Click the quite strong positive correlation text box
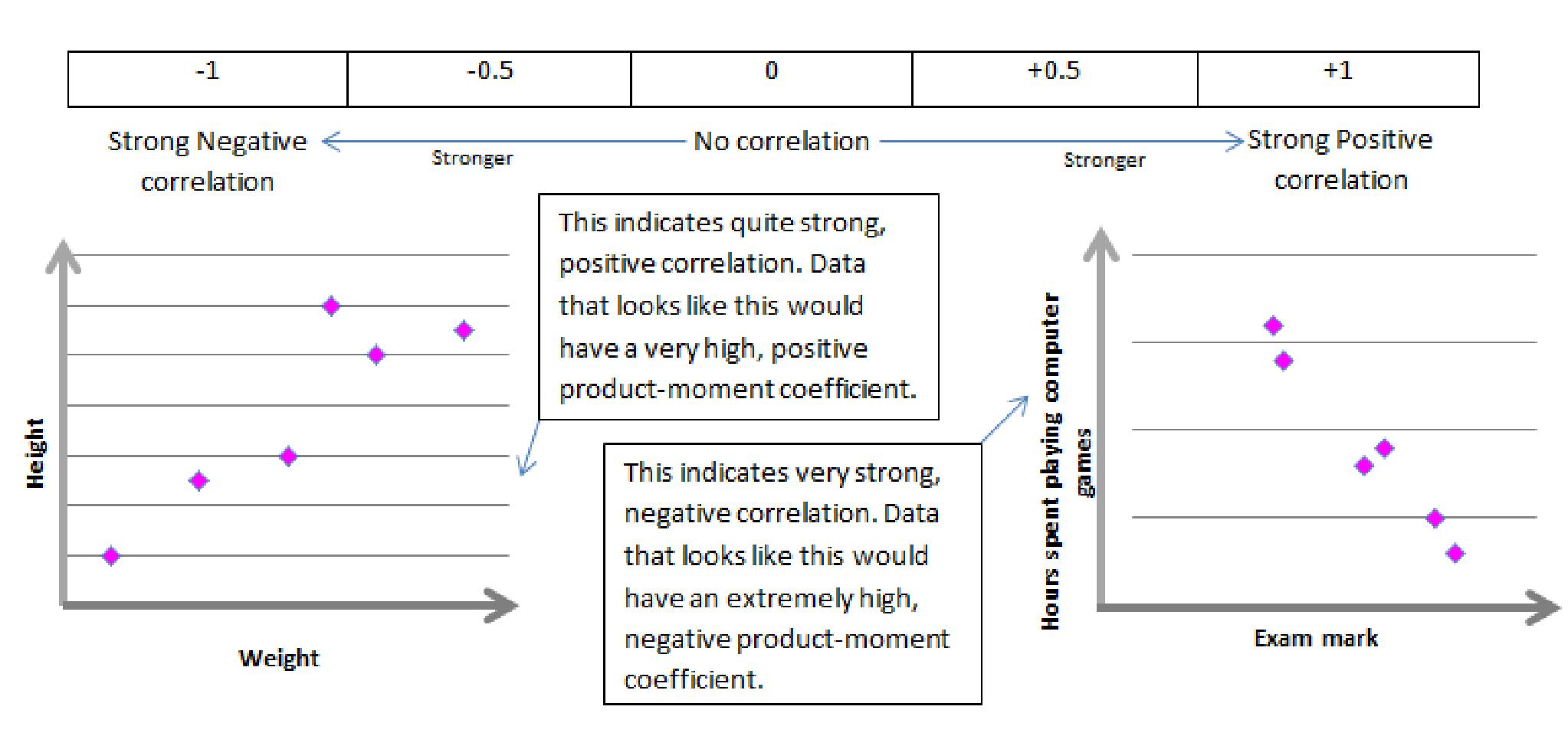Screen dimensions: 1568x736 click(x=739, y=306)
